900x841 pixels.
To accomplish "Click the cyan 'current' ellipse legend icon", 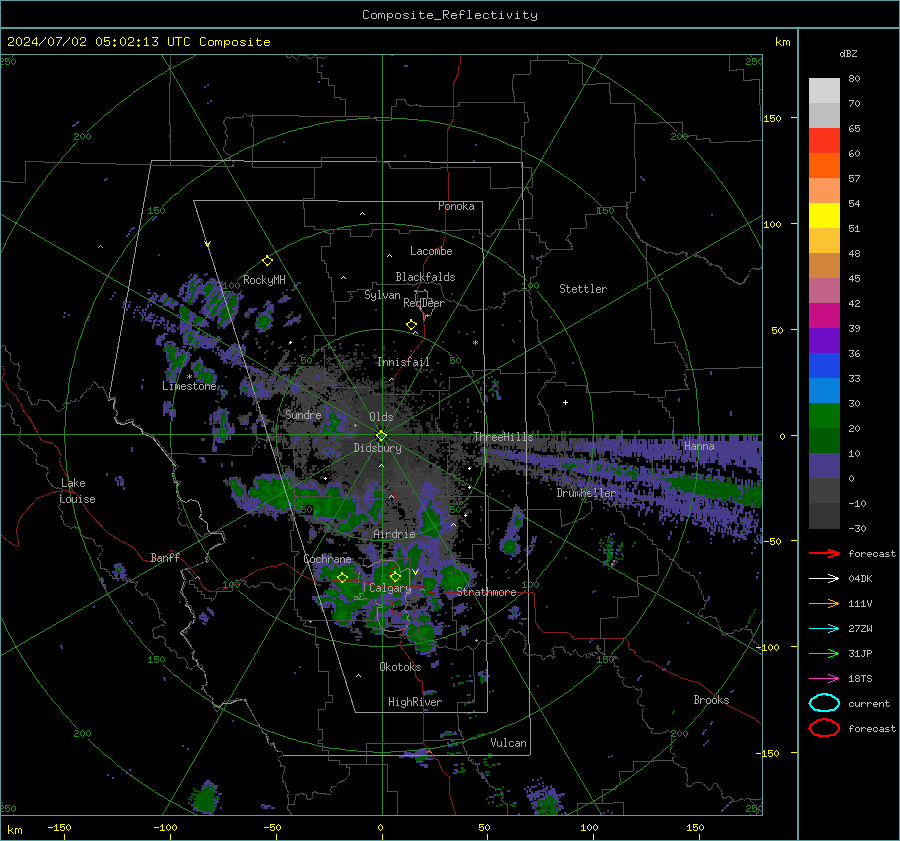I will [x=824, y=703].
